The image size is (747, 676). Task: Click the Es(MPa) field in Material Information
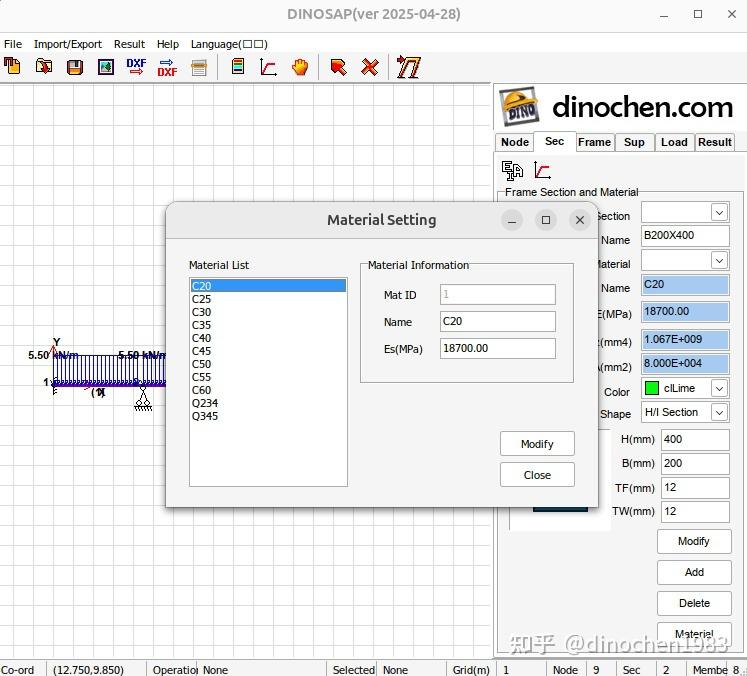[x=497, y=348]
